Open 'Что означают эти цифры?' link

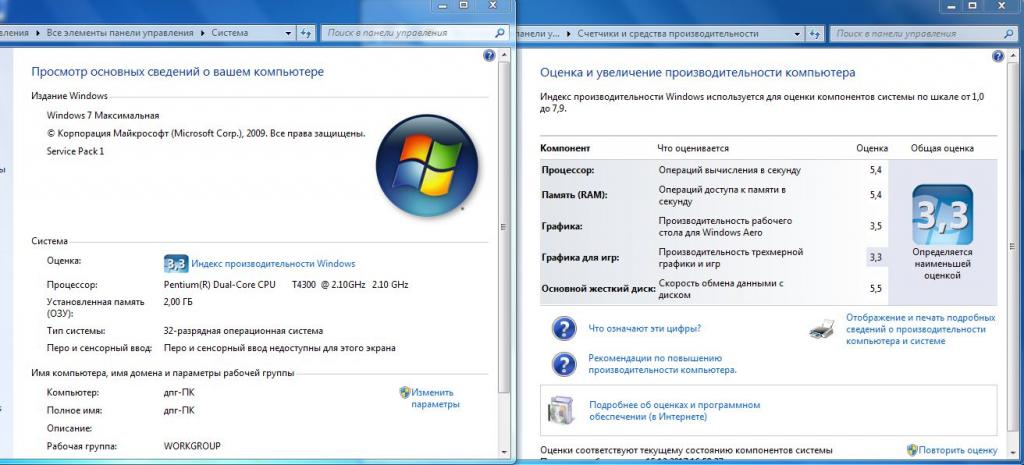tap(644, 328)
